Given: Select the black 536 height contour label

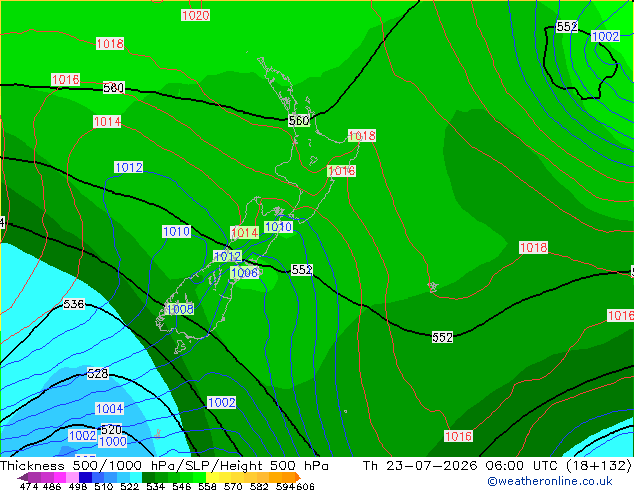Looking at the screenshot, I should pyautogui.click(x=74, y=304).
